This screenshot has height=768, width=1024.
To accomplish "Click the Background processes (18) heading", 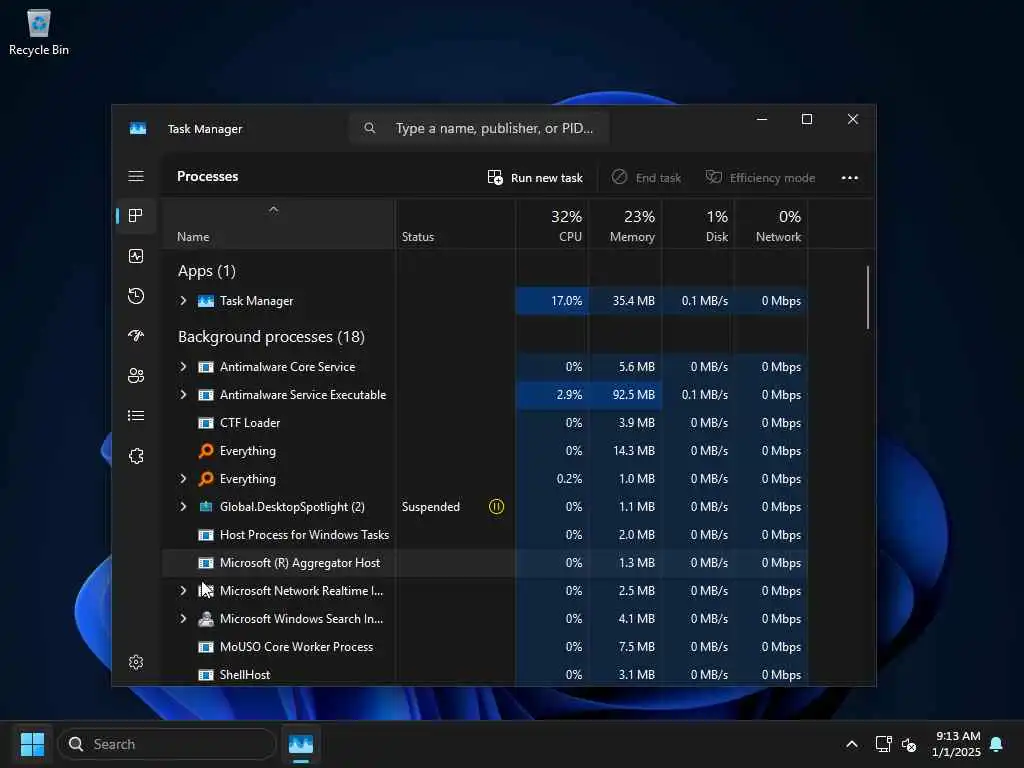I will [271, 337].
